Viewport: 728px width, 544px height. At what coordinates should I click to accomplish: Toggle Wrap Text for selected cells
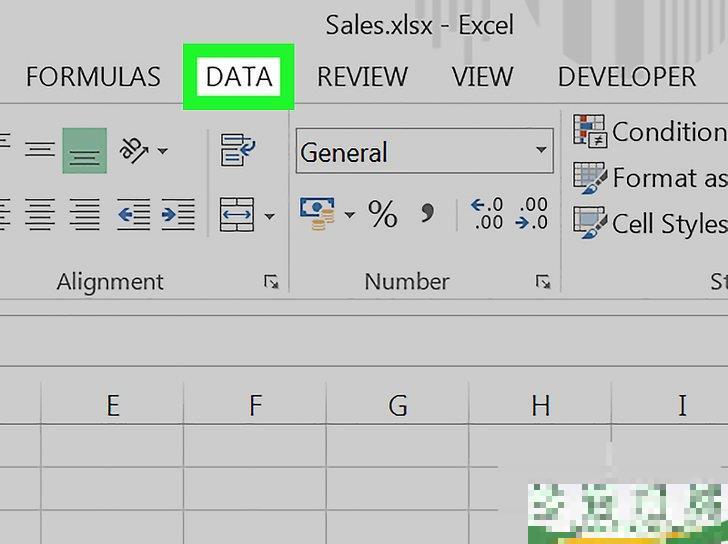pos(238,151)
